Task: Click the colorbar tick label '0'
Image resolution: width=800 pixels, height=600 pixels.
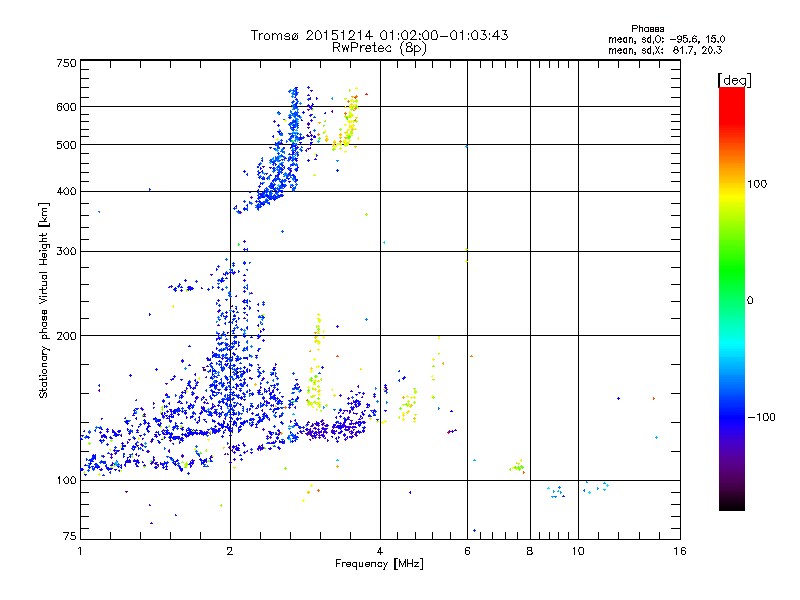Action: tap(750, 301)
